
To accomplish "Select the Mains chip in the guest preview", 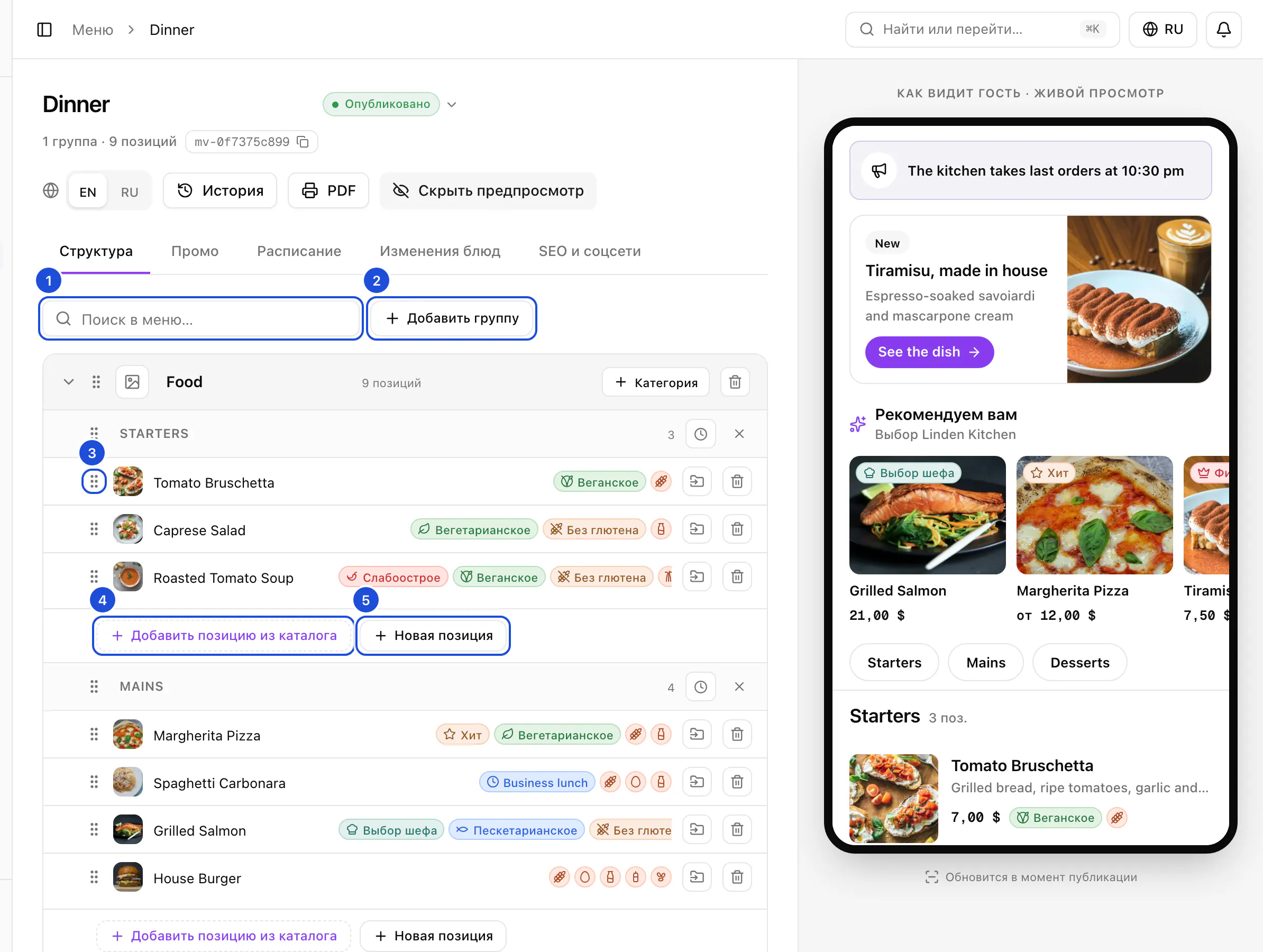I will (985, 663).
